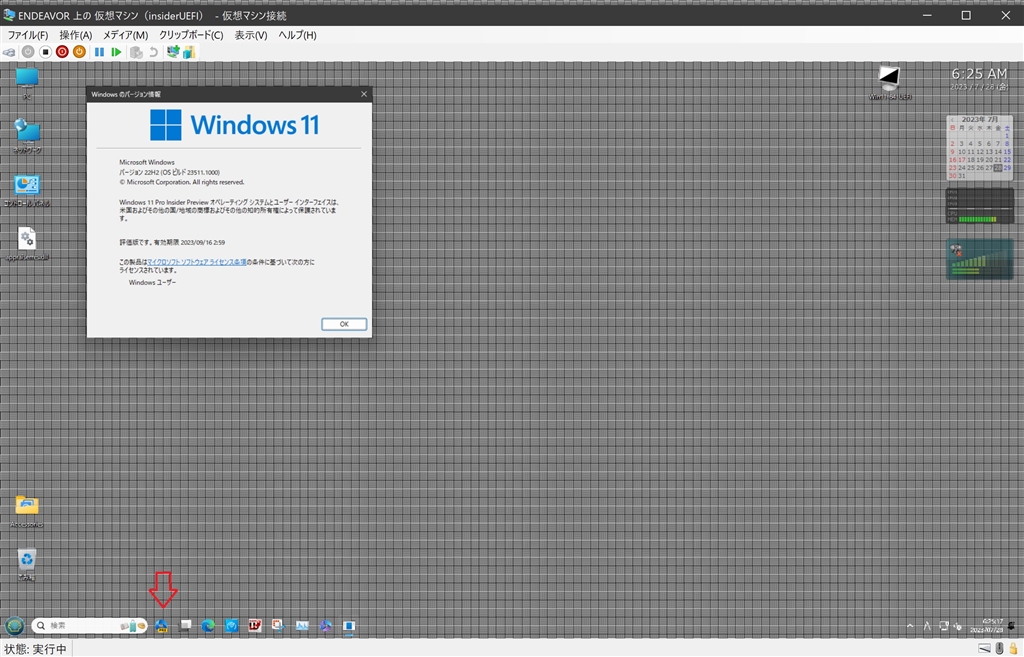Open the メディア(M) menu

(x=125, y=35)
